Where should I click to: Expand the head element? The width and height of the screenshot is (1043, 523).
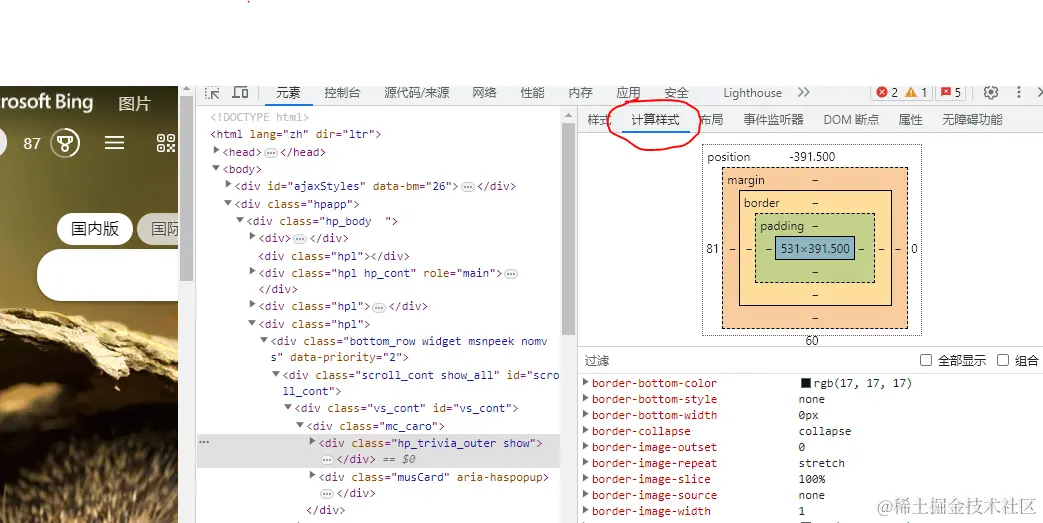pyautogui.click(x=216, y=151)
